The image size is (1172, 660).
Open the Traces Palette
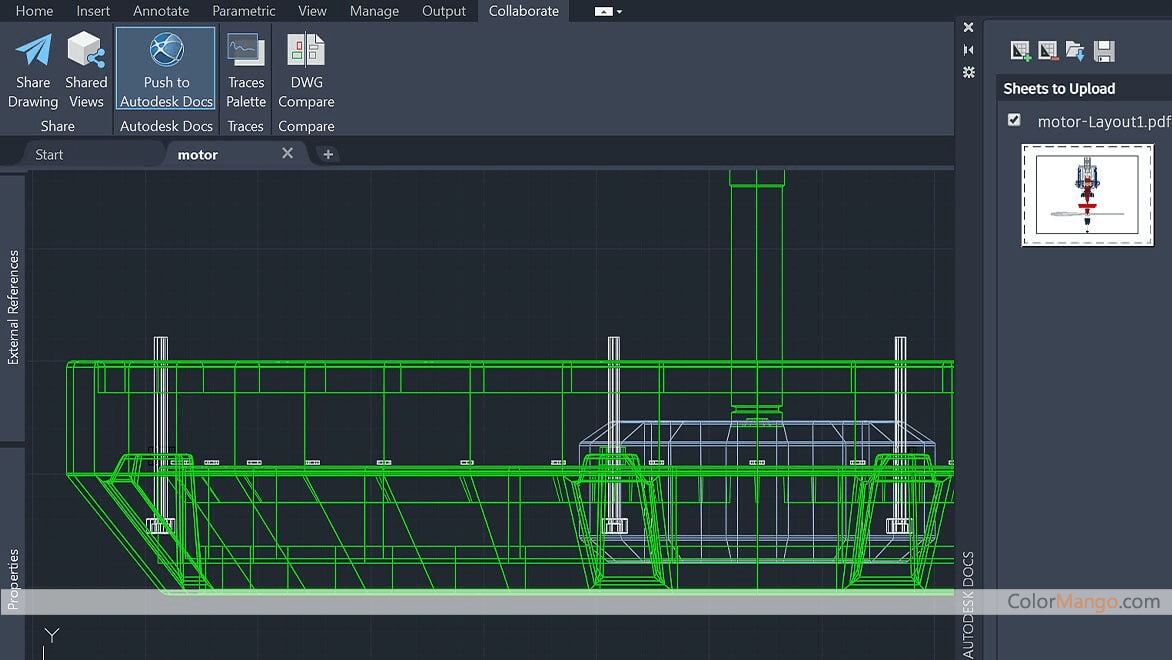click(x=245, y=50)
